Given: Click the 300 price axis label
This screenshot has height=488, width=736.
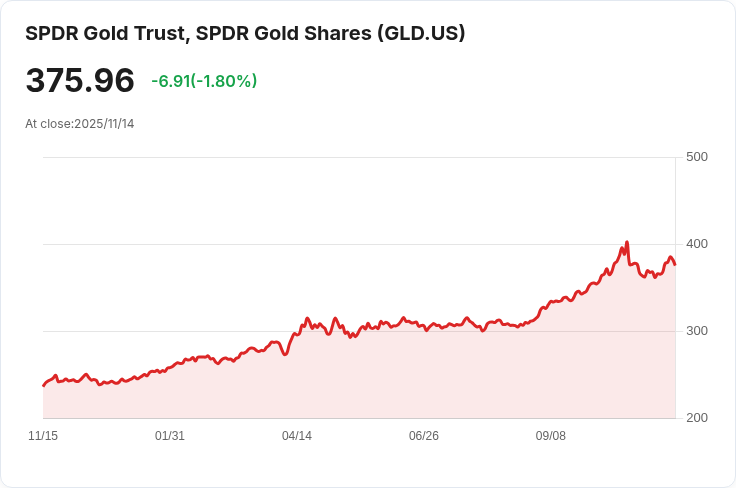Looking at the screenshot, I should click(697, 331).
